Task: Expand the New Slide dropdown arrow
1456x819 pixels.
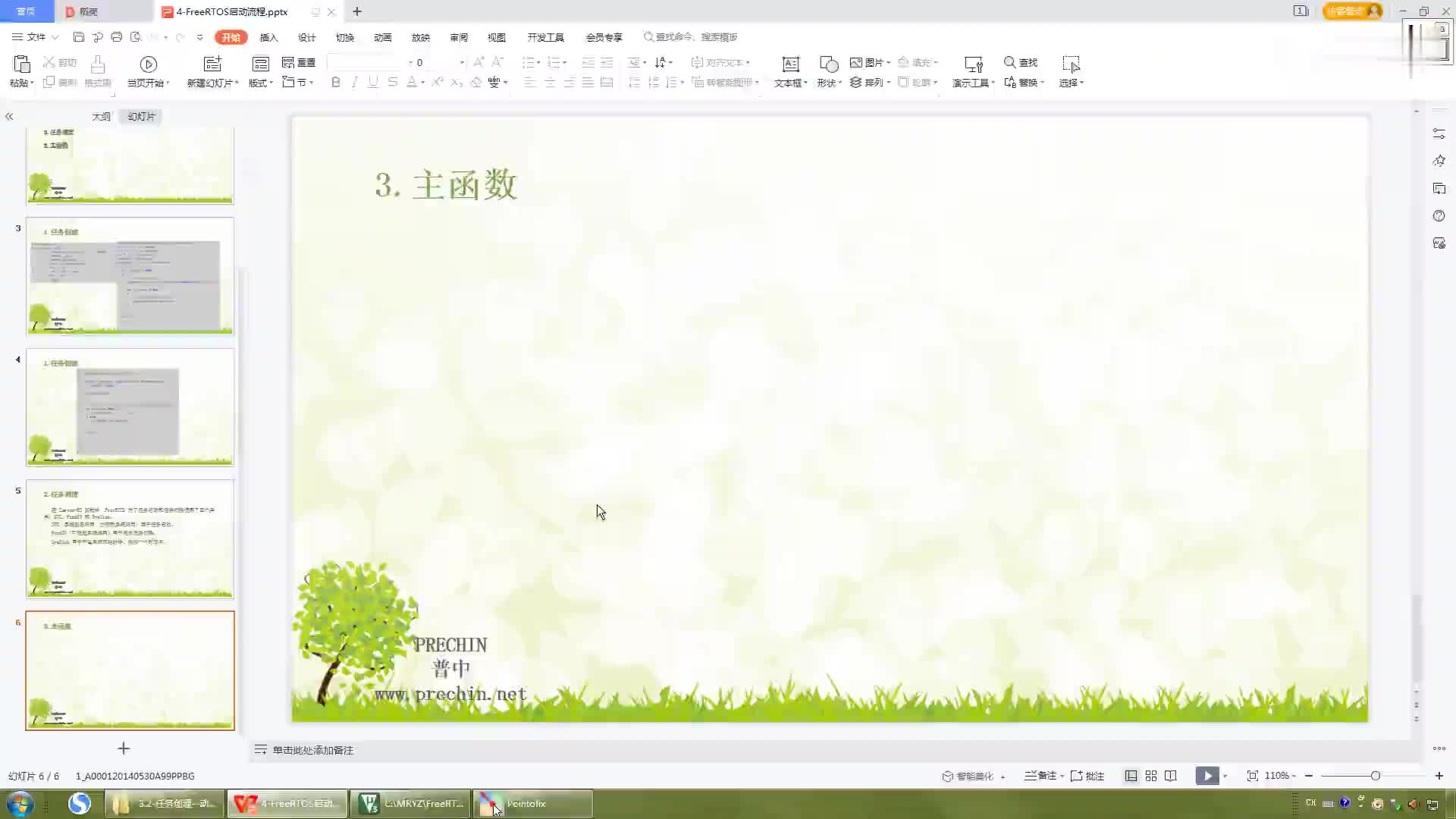Action: coord(237,83)
